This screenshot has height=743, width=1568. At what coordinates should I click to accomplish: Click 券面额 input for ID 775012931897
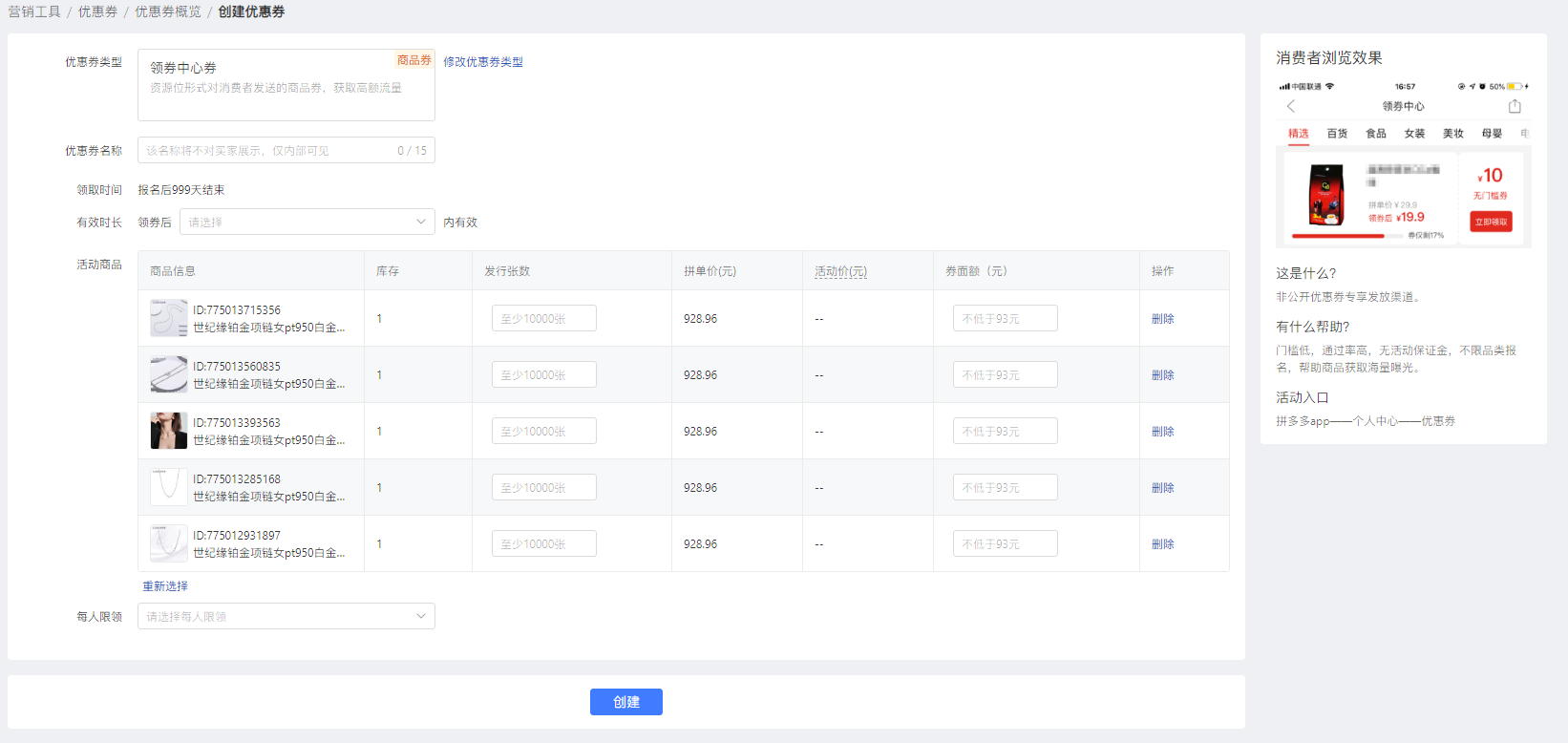pos(1005,543)
